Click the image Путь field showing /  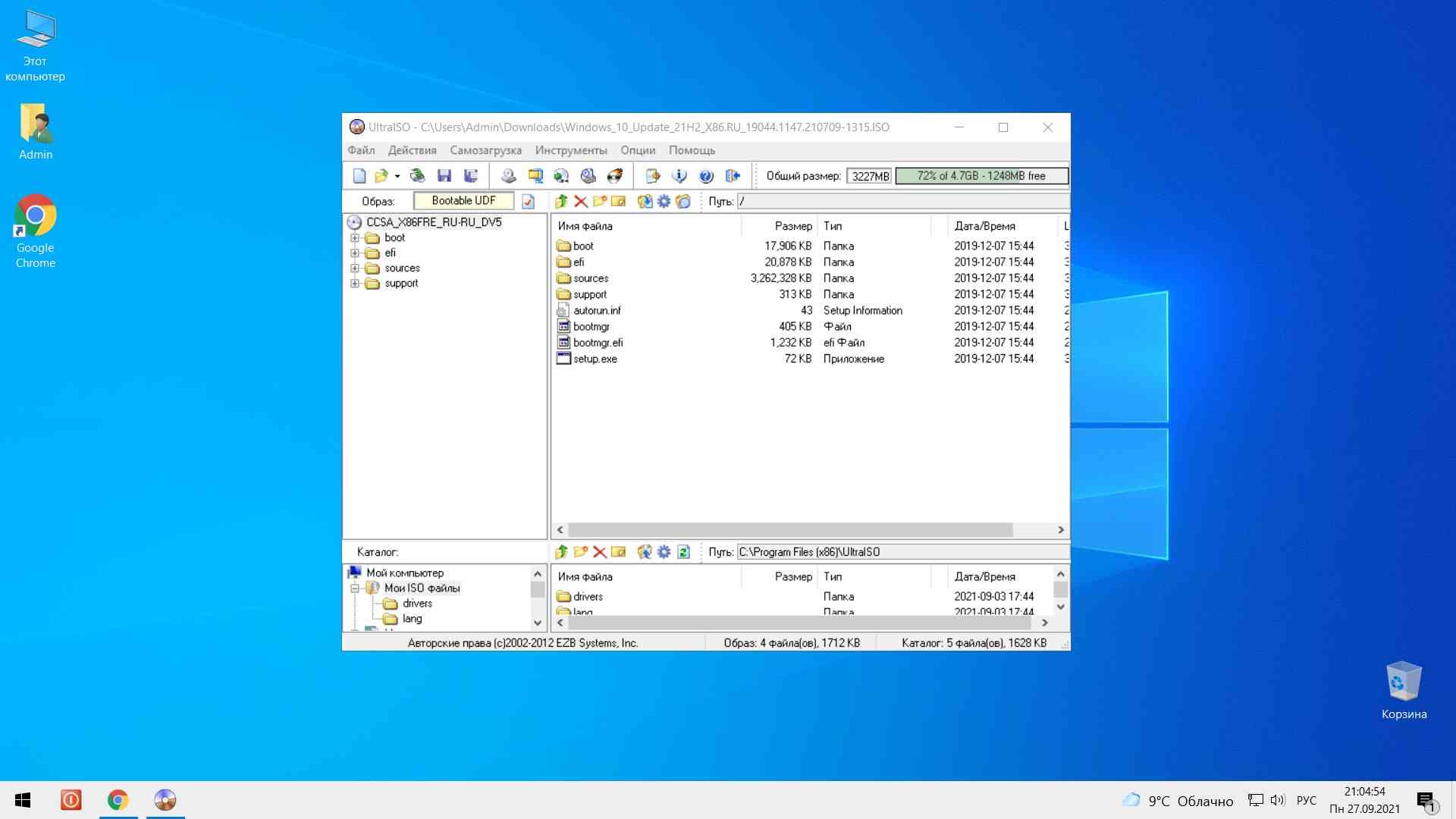pos(902,201)
